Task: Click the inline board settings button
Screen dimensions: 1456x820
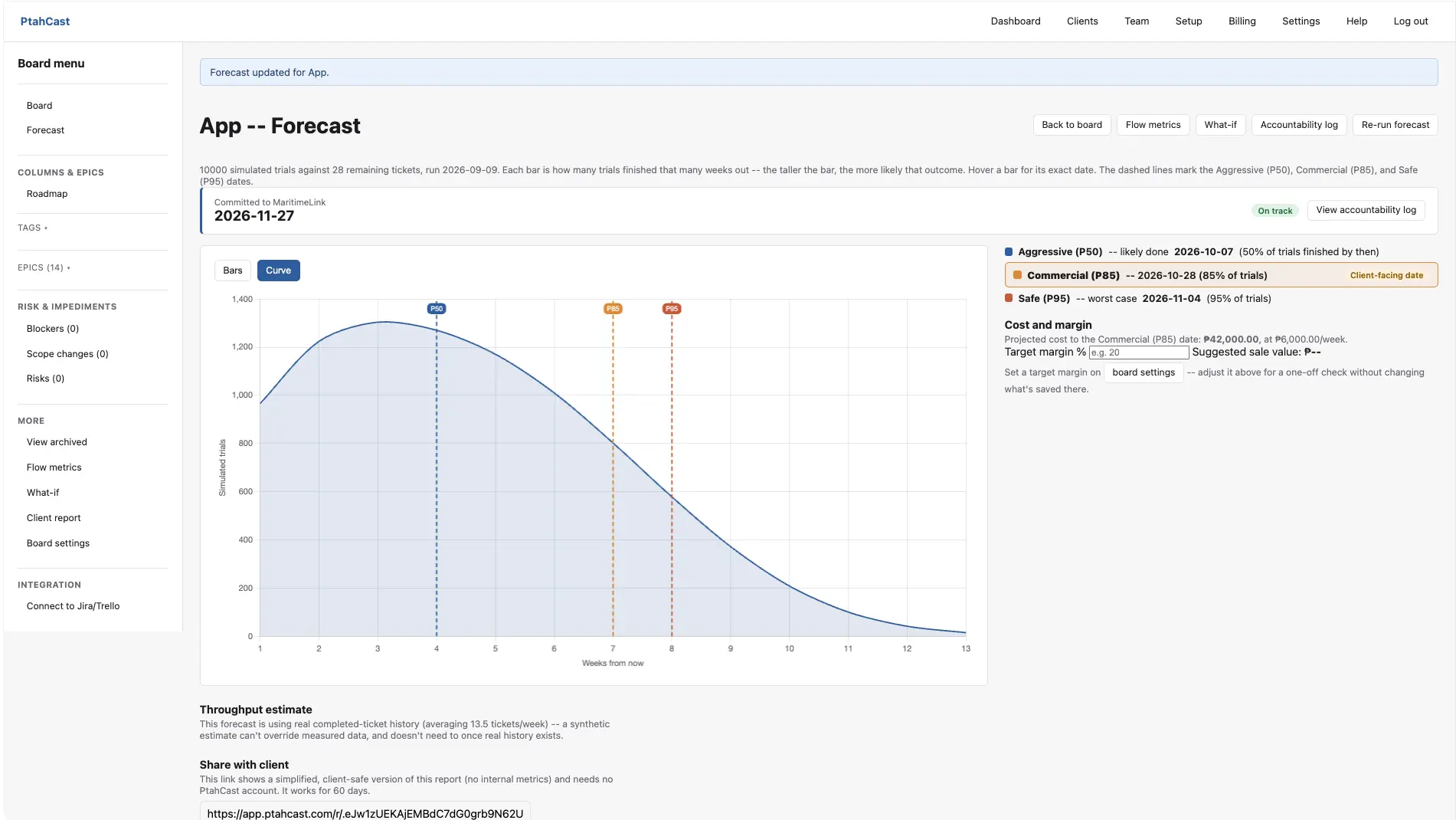Action: [x=1143, y=372]
